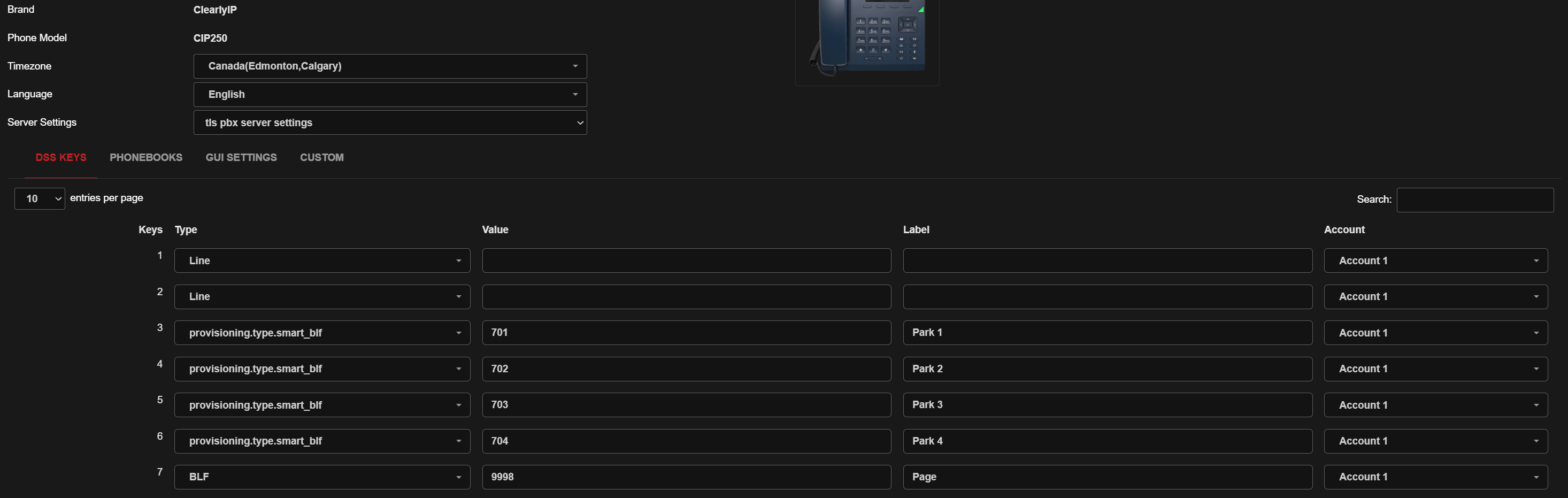The height and width of the screenshot is (498, 1568).
Task: Open the CUSTOM tab
Action: click(x=321, y=158)
